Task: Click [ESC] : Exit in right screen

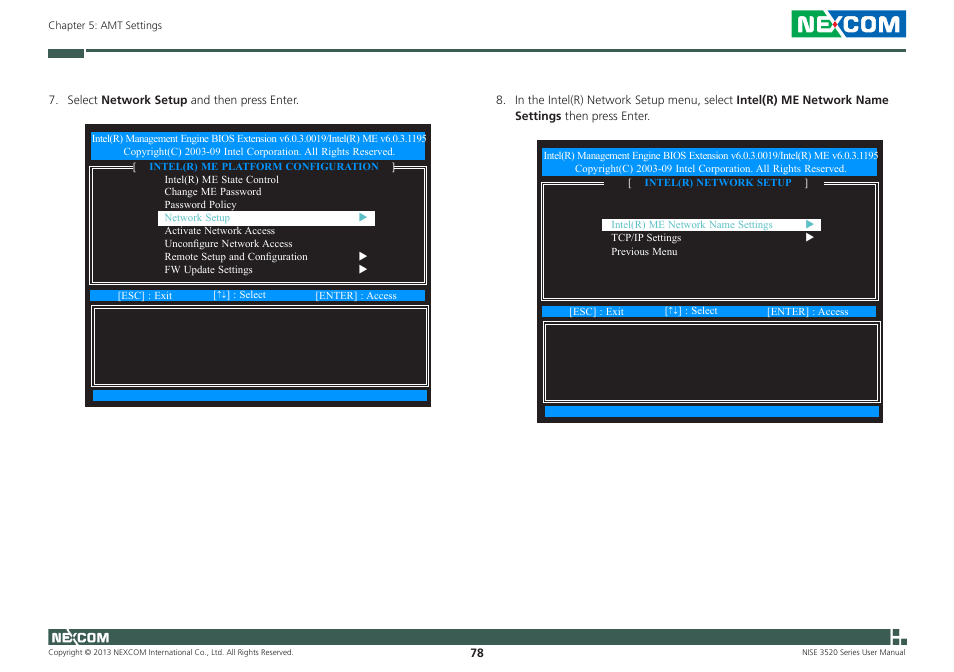Action: (596, 311)
